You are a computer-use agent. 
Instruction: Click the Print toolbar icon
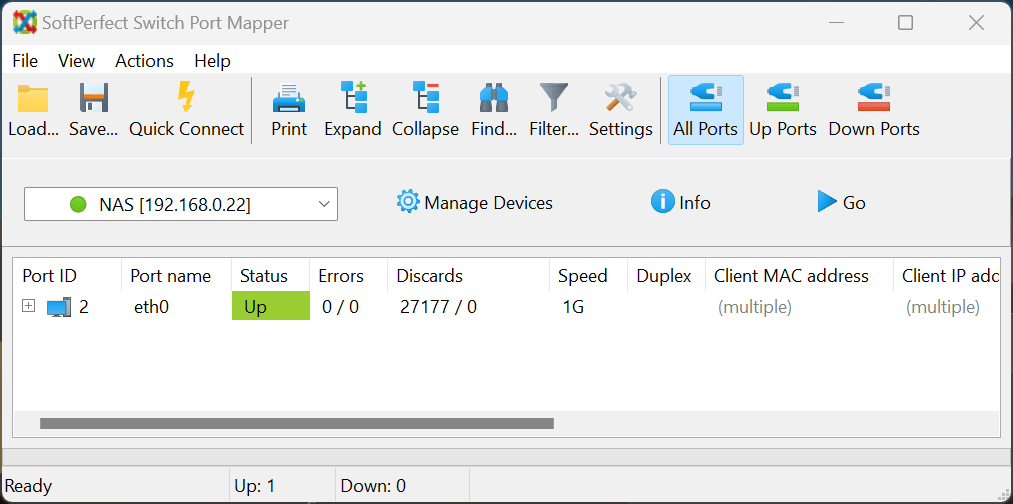tap(289, 99)
